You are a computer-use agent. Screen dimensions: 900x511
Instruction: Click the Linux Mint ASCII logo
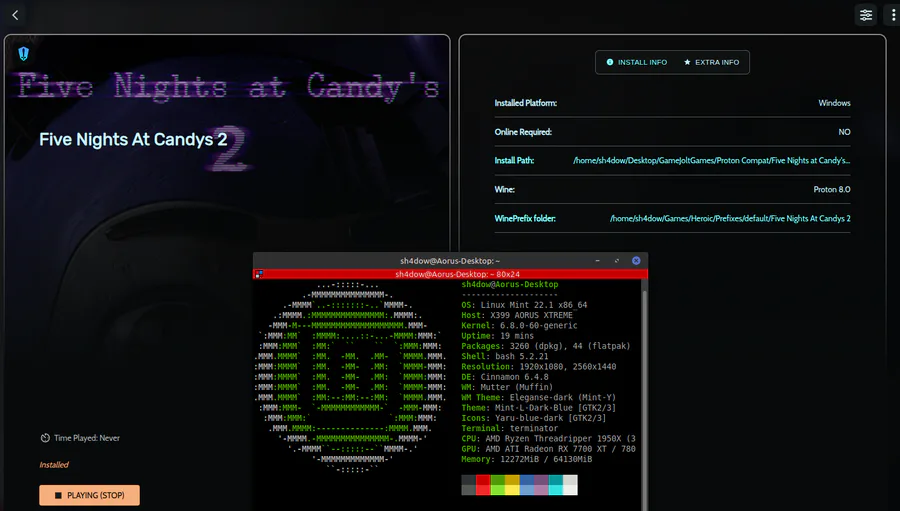coord(350,377)
